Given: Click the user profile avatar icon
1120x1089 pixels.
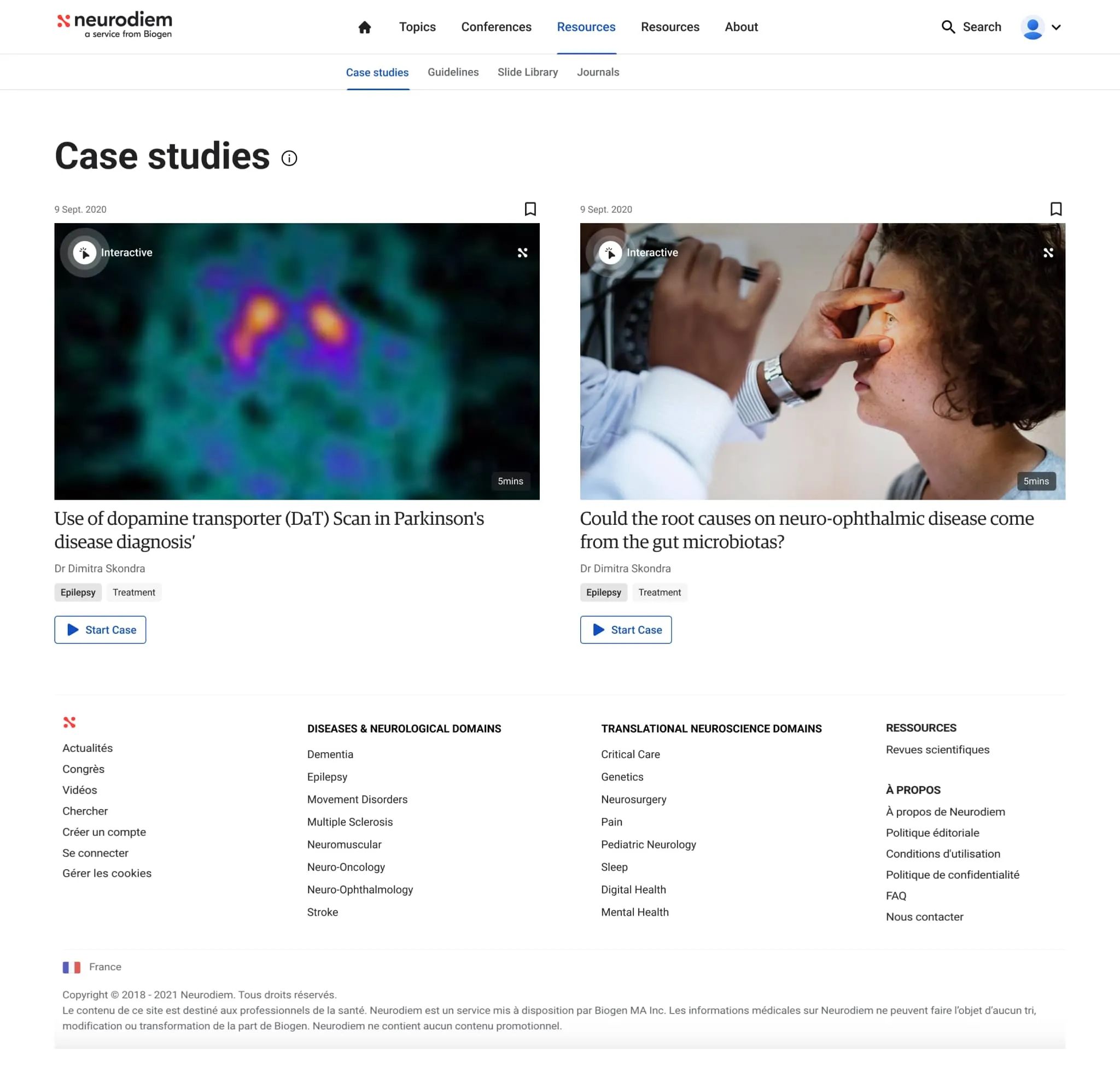Looking at the screenshot, I should (x=1032, y=27).
